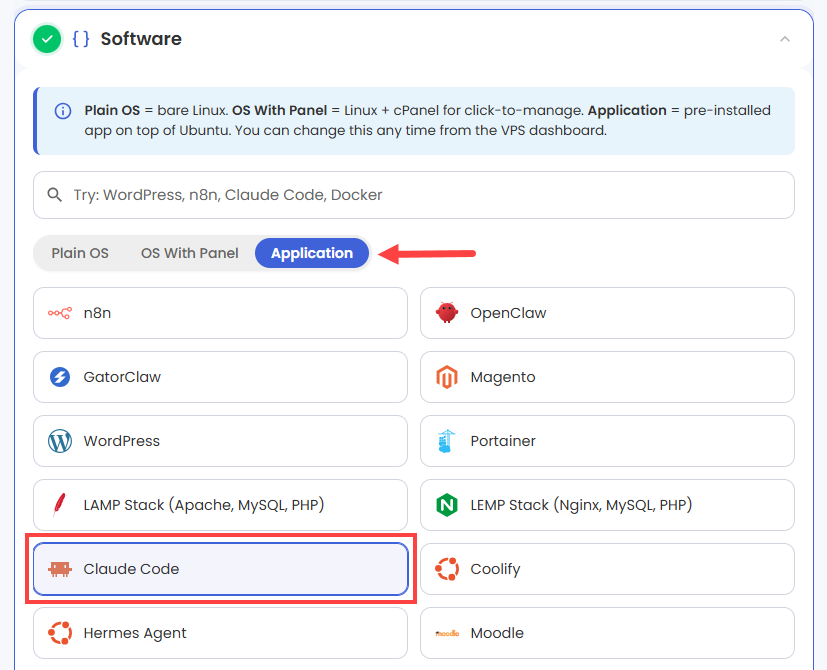Click the curly braces Software icon
827x670 pixels.
tap(81, 39)
